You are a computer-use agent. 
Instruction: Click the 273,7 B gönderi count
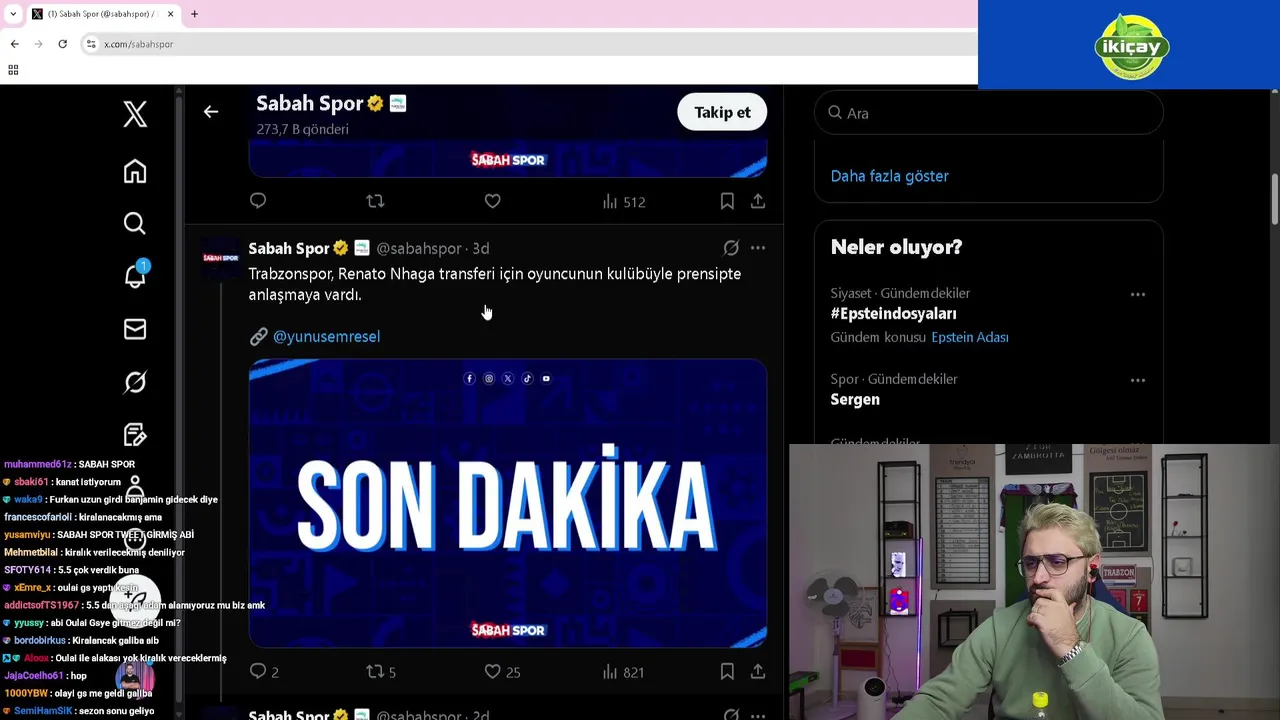tap(302, 130)
